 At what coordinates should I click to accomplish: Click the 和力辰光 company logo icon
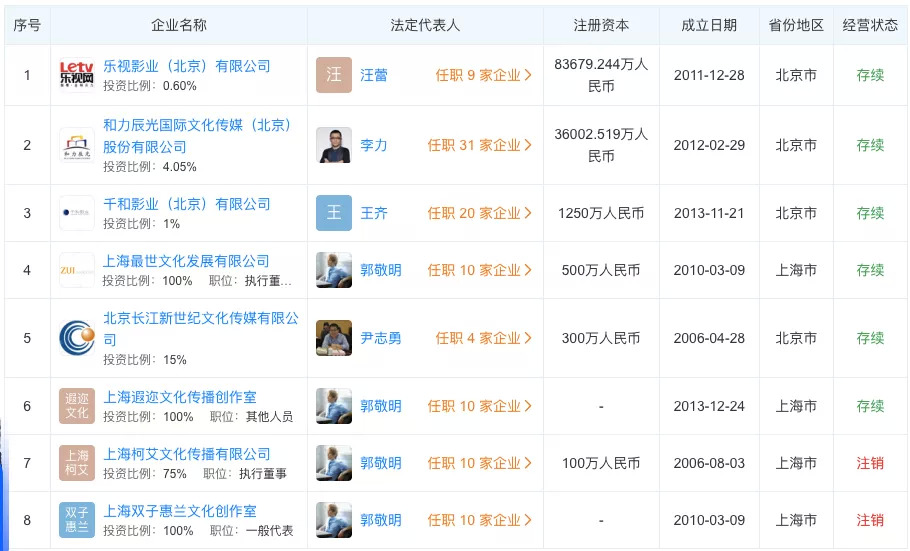tap(77, 145)
